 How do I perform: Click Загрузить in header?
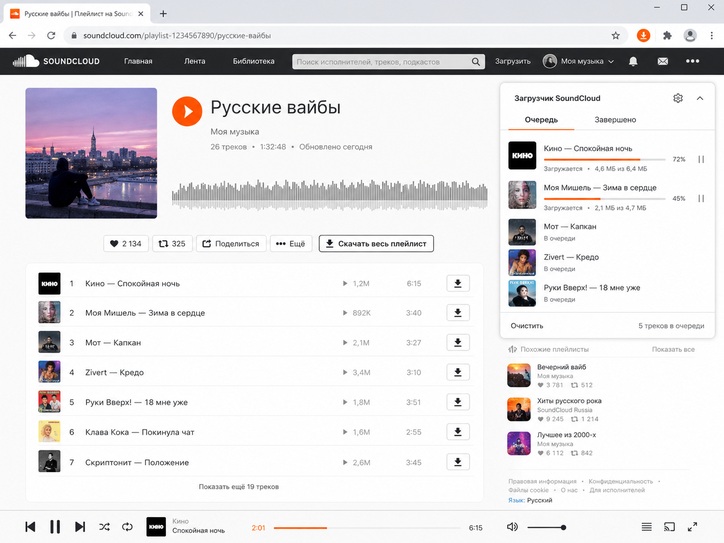(x=513, y=61)
